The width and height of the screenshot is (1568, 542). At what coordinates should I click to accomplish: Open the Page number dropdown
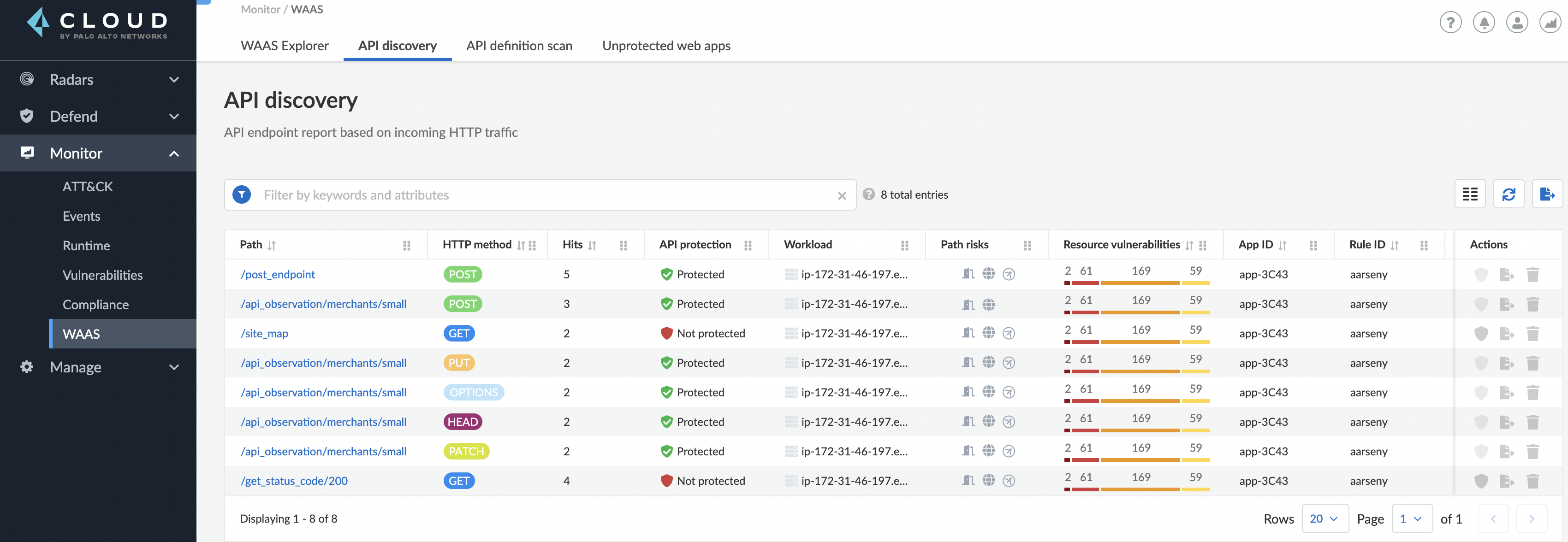(1412, 519)
